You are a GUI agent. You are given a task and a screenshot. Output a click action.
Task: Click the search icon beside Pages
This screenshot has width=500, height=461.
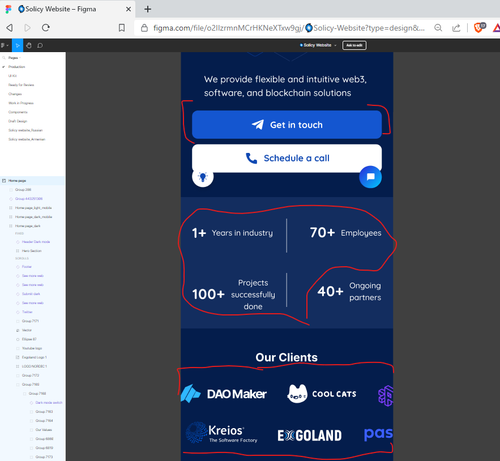click(x=4, y=58)
